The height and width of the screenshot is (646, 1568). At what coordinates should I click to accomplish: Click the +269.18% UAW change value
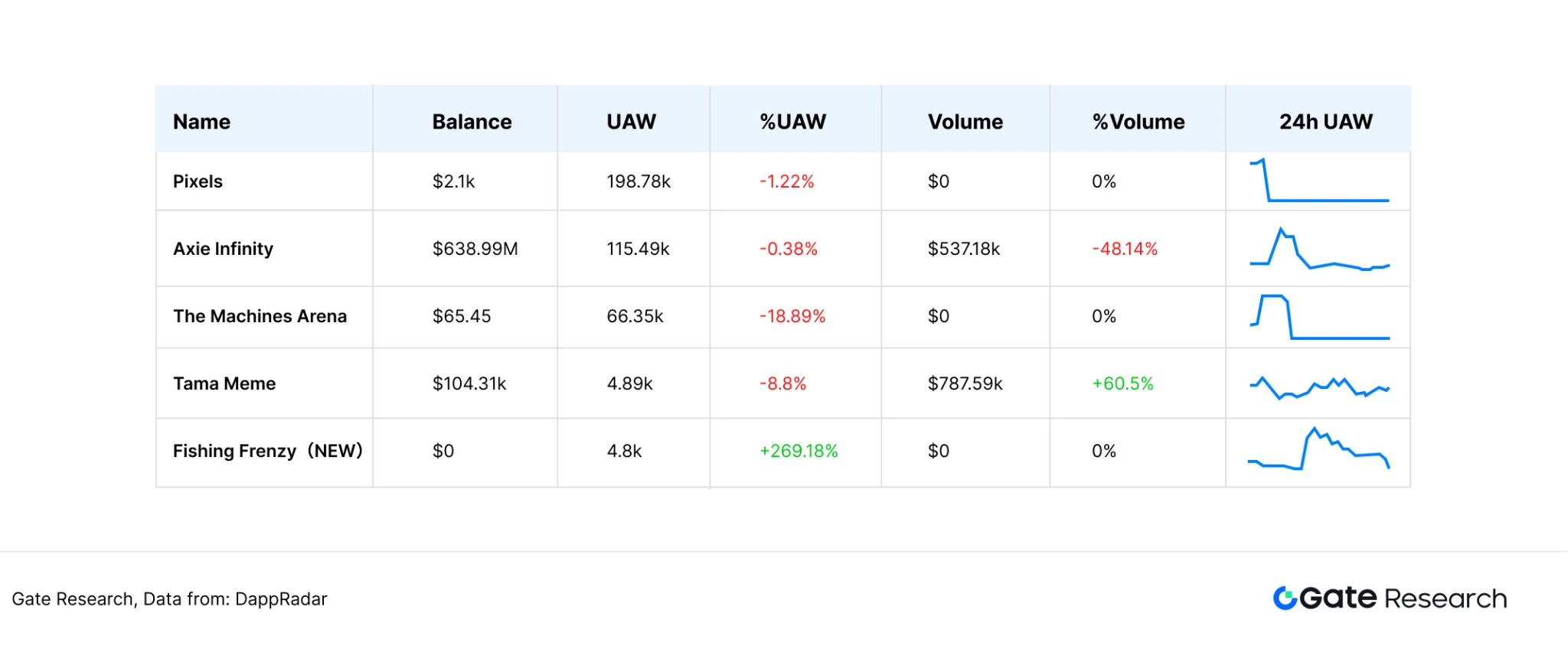798,451
